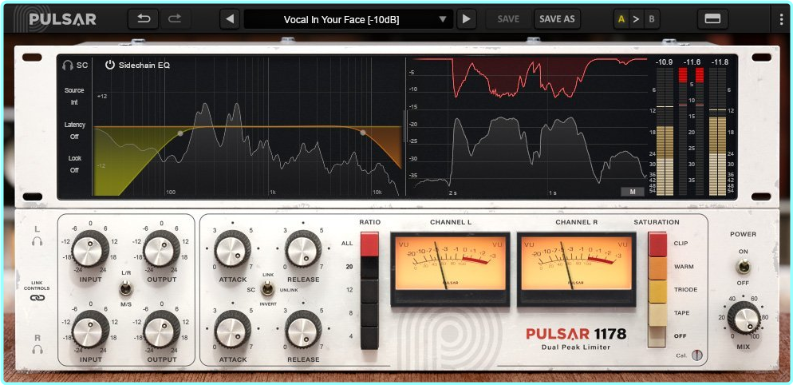Change the Source setting 'Int'
Screen dimensions: 793x385
click(x=74, y=102)
